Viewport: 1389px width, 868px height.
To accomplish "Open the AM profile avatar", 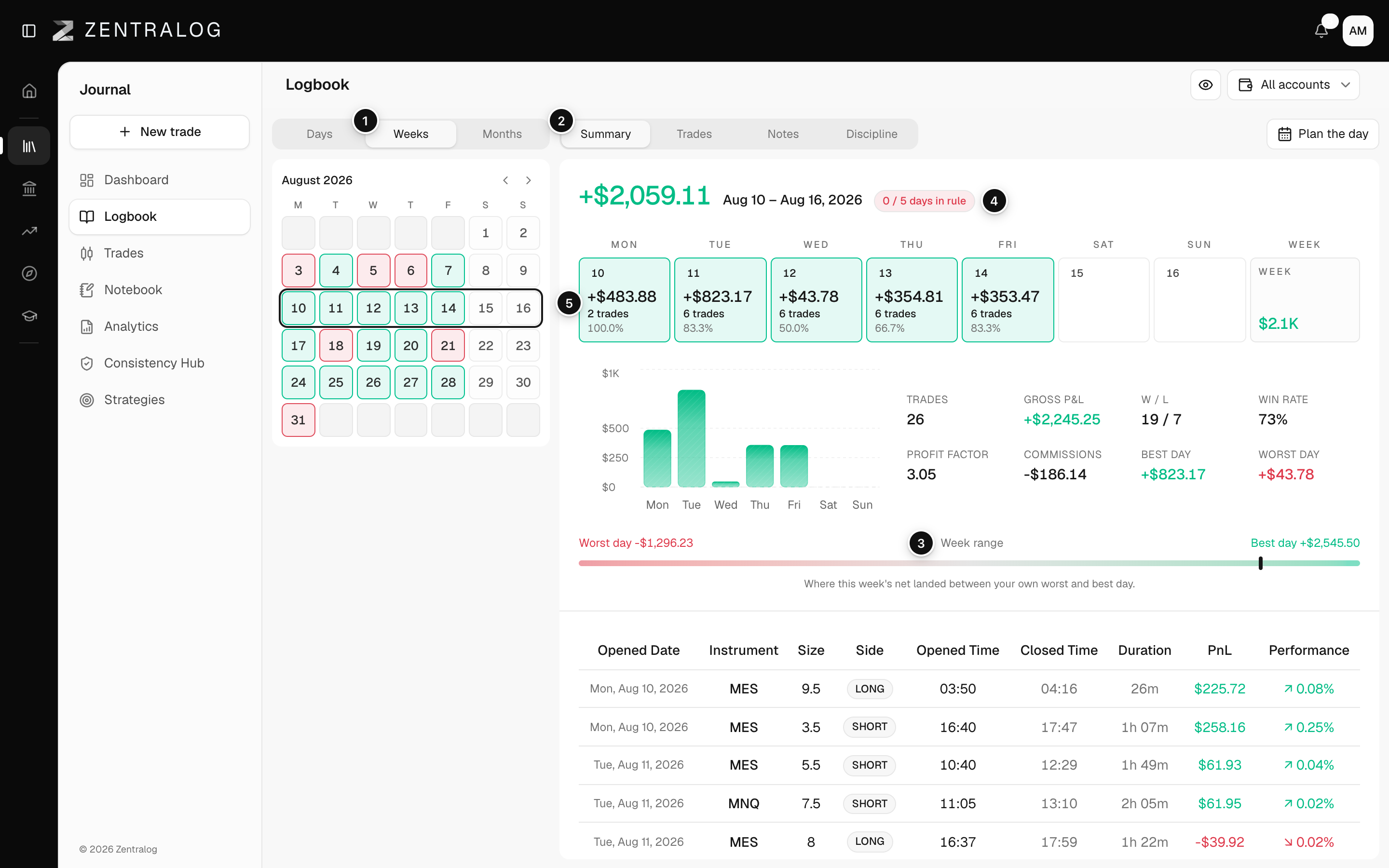I will click(x=1358, y=31).
